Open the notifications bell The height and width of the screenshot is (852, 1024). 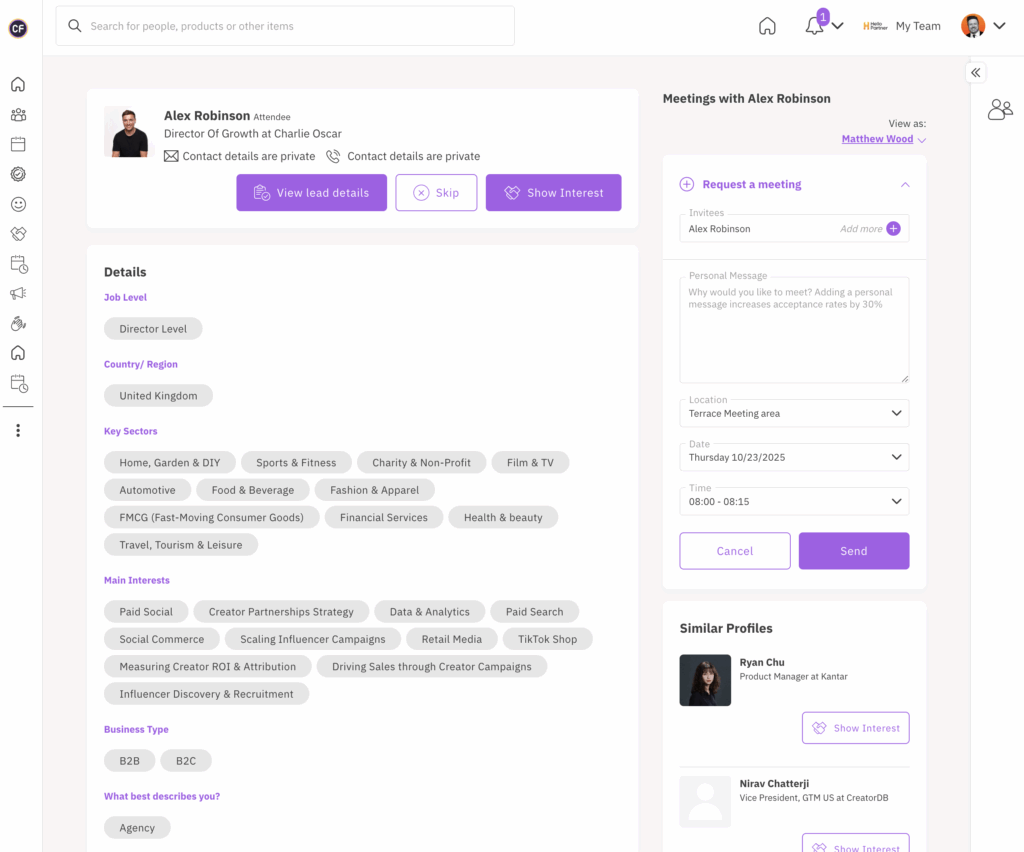pos(815,26)
